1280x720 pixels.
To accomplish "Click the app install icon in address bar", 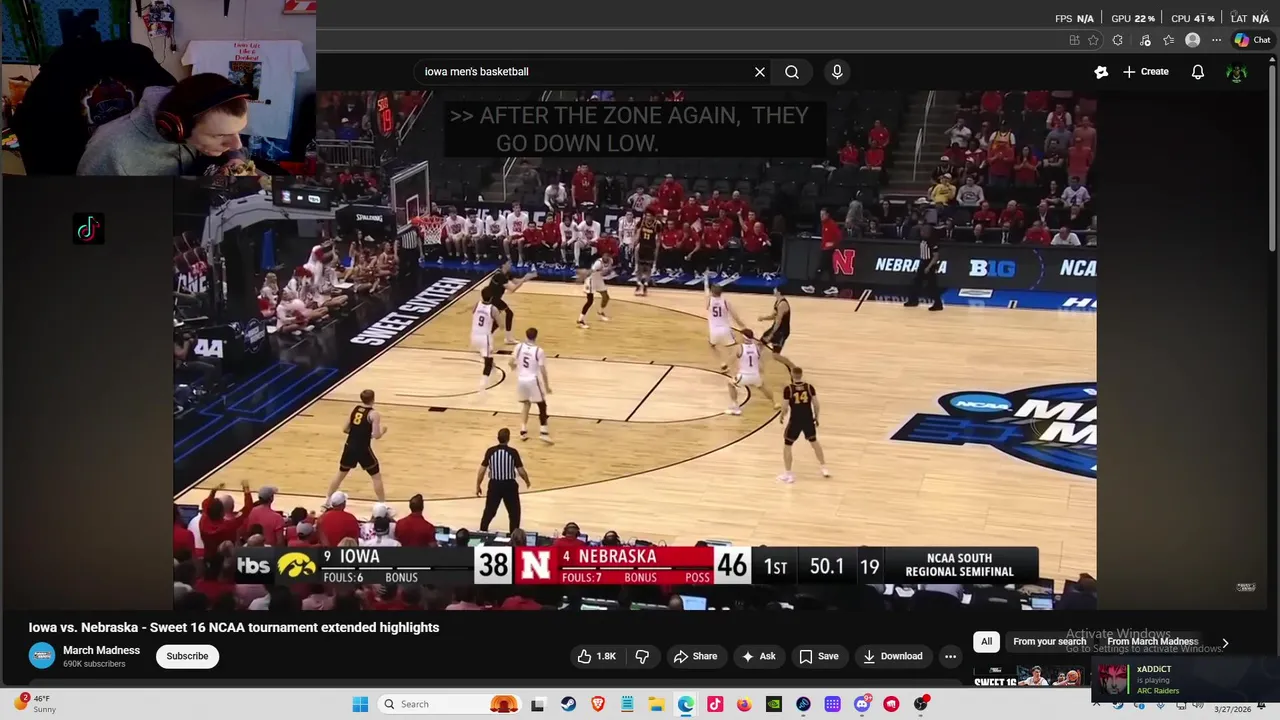I will click(1074, 40).
